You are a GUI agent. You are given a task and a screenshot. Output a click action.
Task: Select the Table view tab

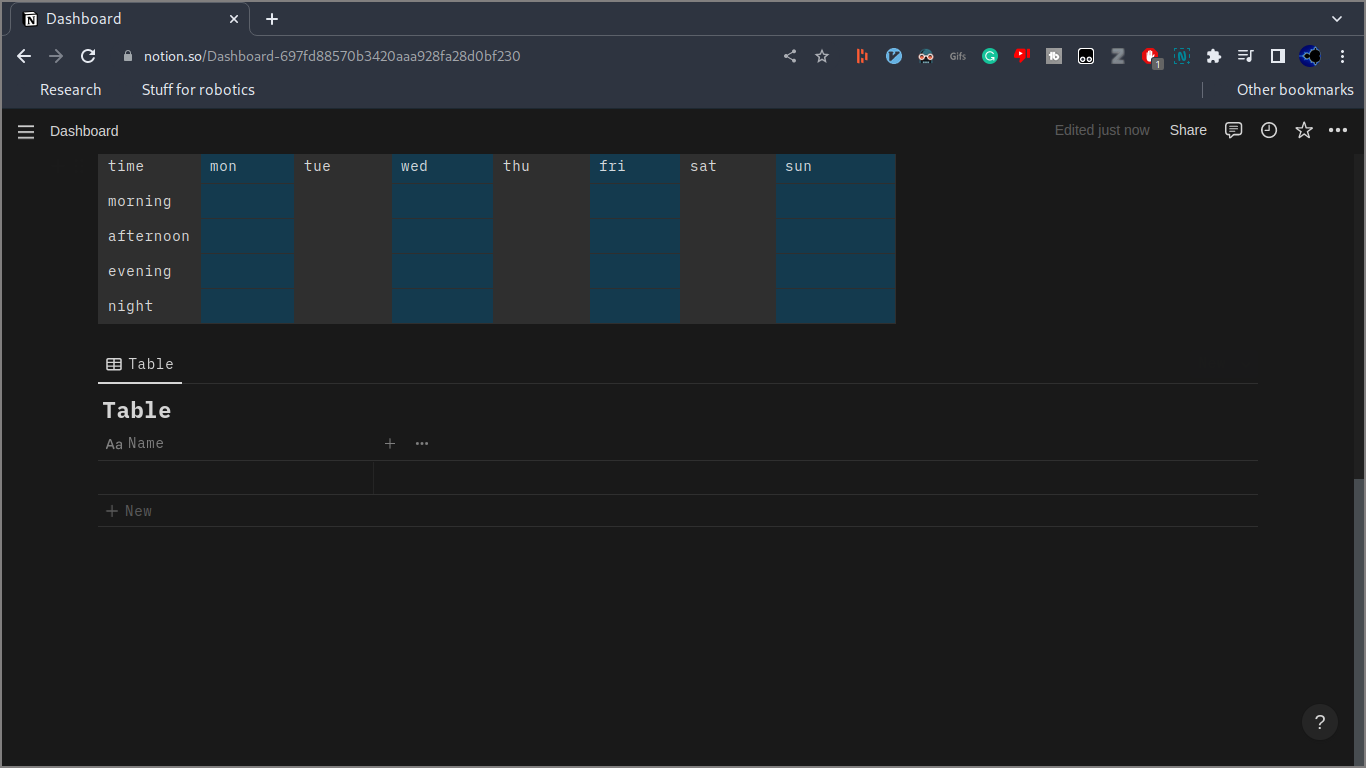140,364
